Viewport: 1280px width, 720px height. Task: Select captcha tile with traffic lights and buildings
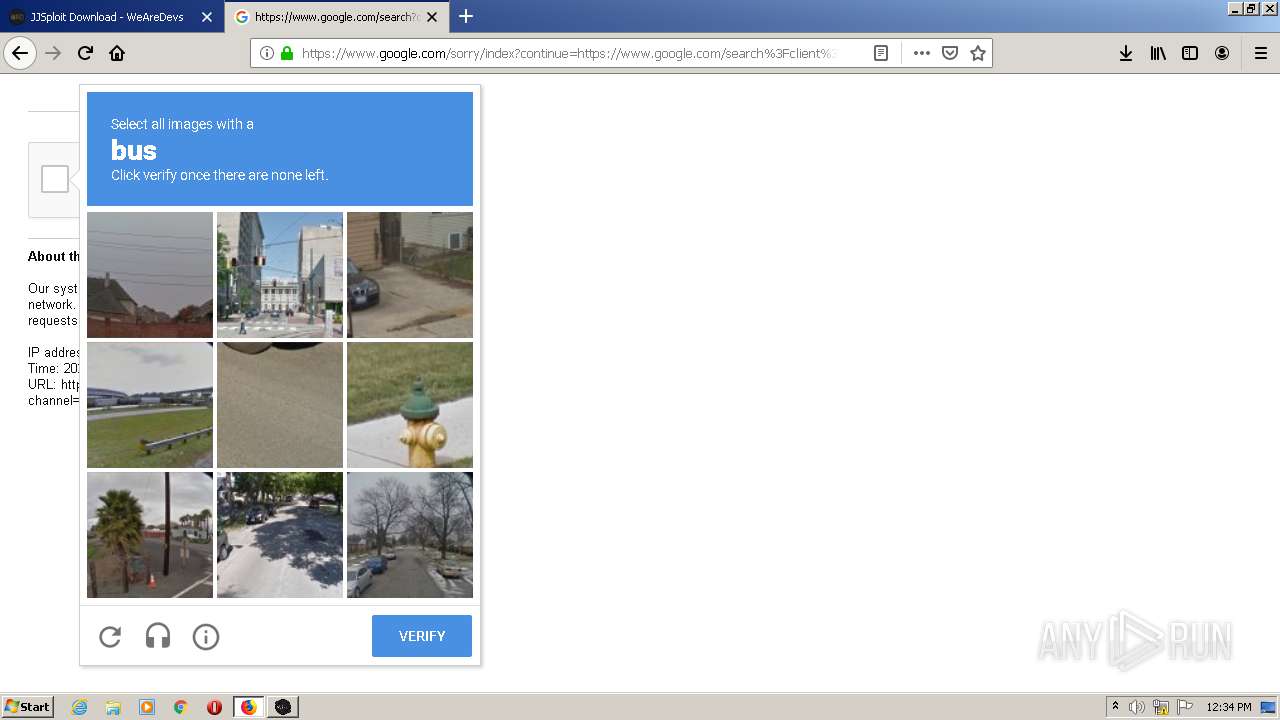point(280,275)
